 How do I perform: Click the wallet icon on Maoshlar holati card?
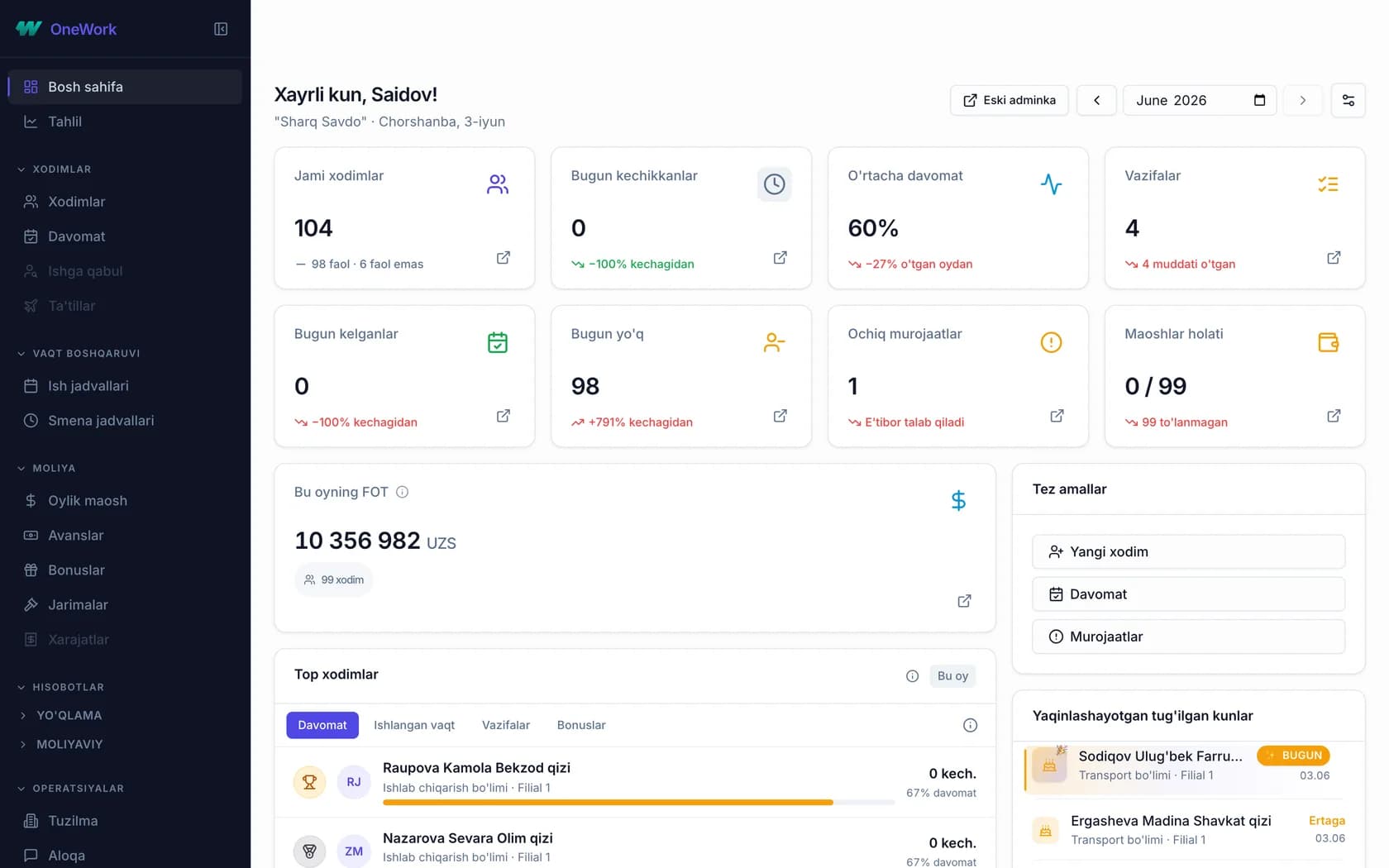click(1328, 342)
